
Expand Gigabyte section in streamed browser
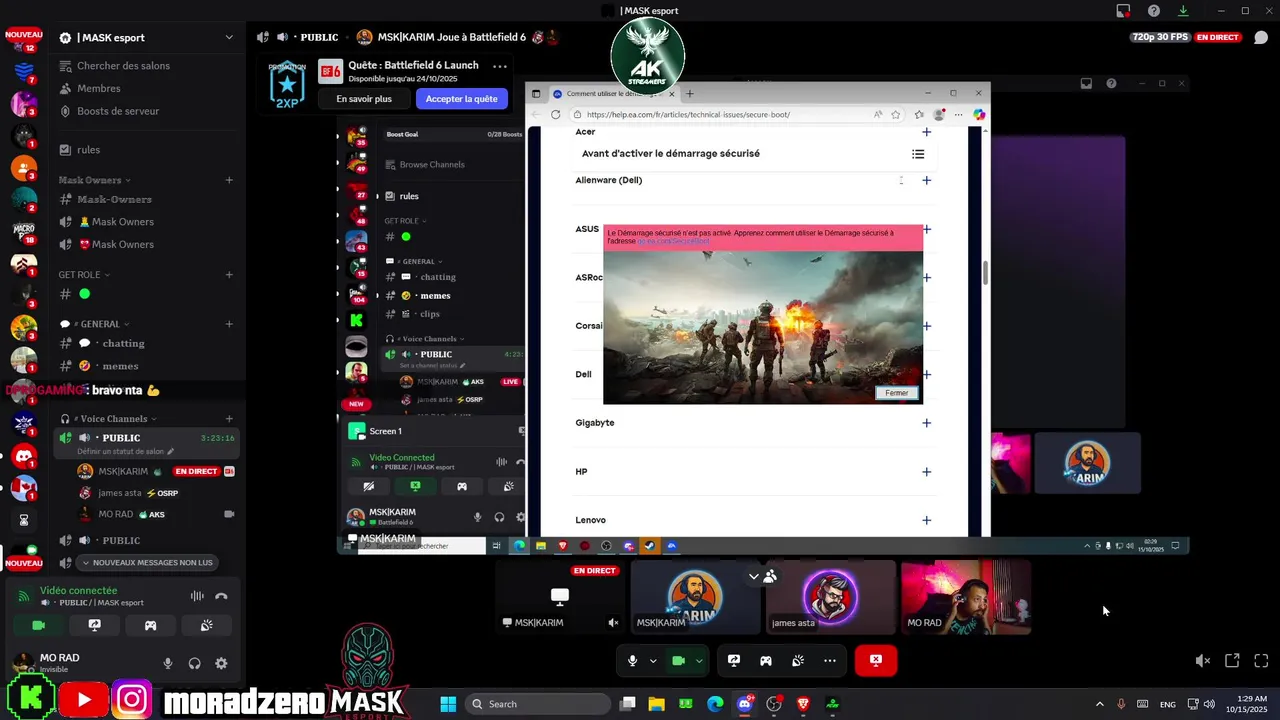tap(926, 423)
